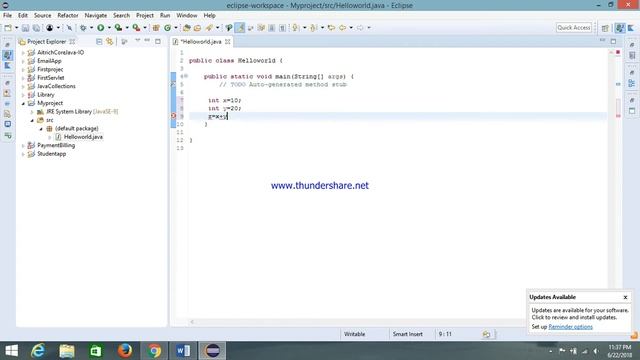This screenshot has width=640, height=360.
Task: Select Helloworld.java in Project Explorer
Action: (83, 137)
